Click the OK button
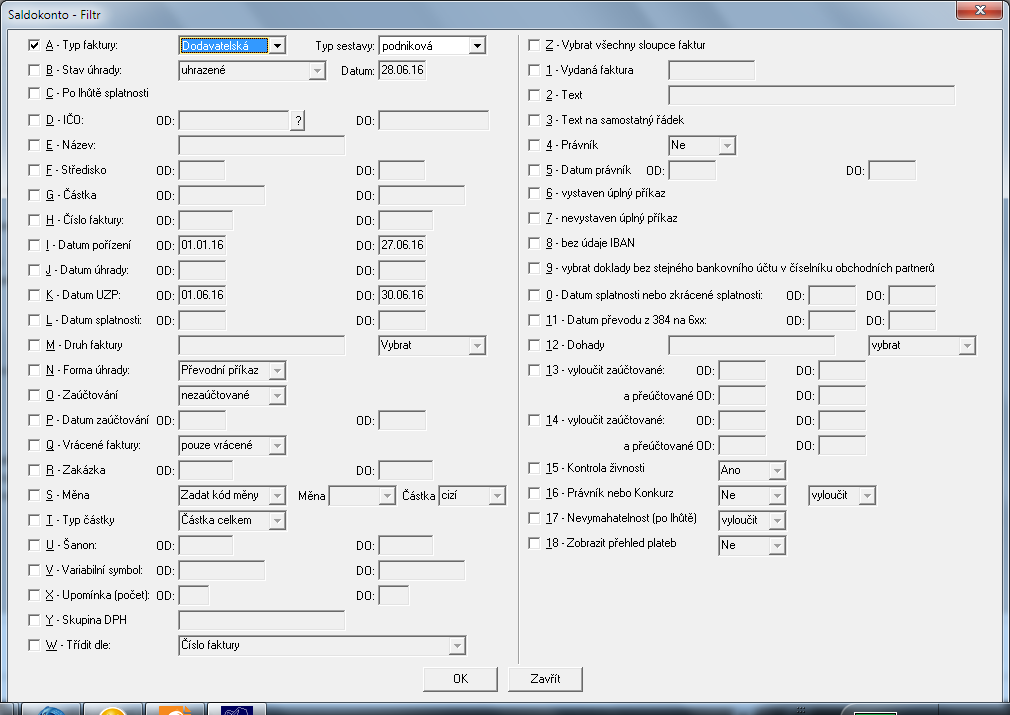 [460, 679]
